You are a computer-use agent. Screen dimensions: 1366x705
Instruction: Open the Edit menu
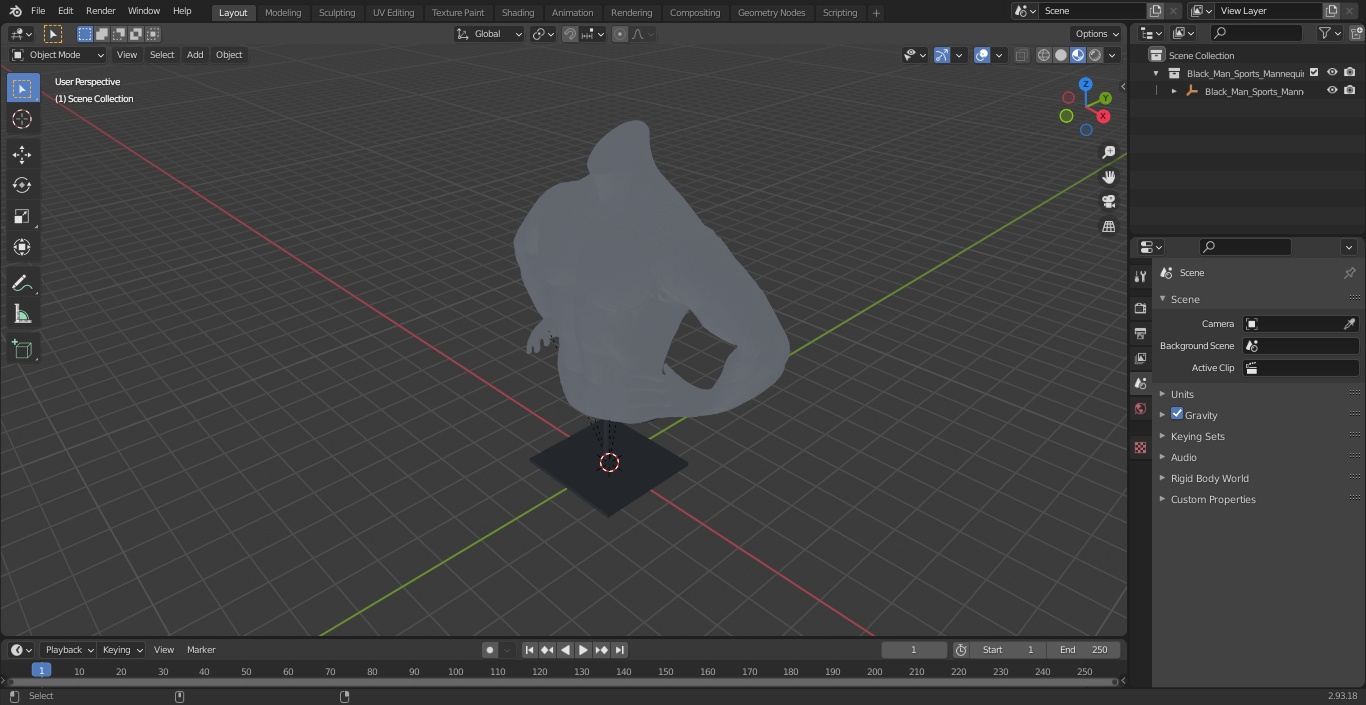coord(65,11)
